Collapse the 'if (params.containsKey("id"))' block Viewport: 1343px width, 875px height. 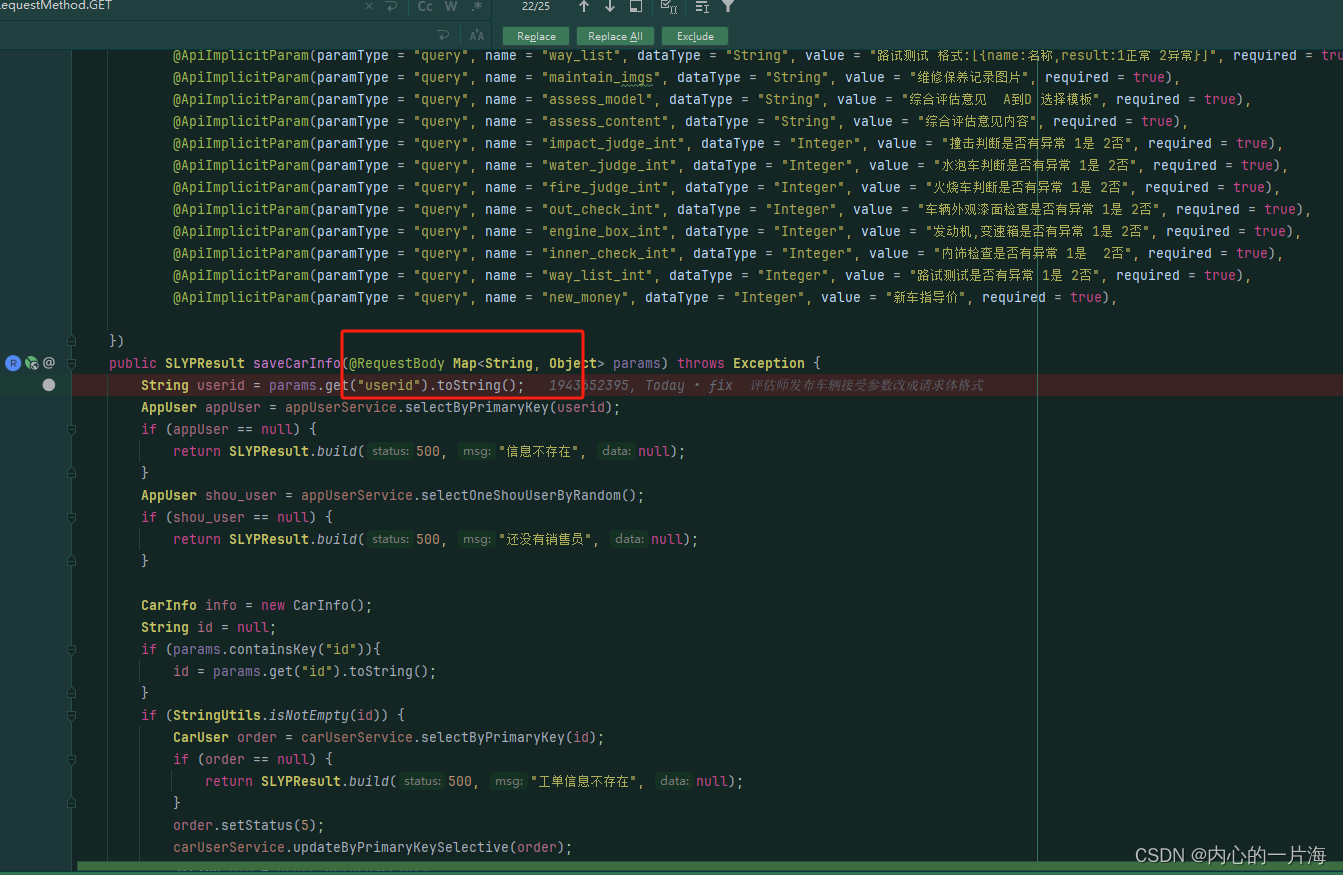pyautogui.click(x=71, y=649)
